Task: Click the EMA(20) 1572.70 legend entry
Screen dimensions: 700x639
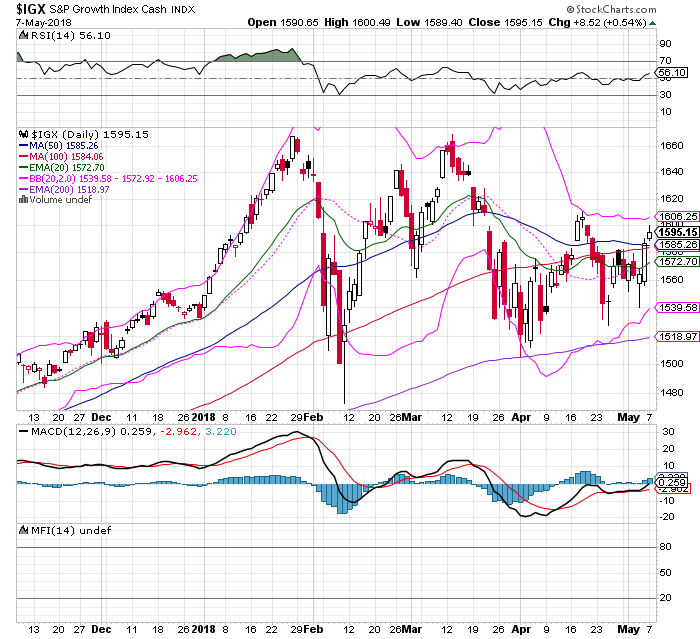Action: pyautogui.click(x=61, y=167)
